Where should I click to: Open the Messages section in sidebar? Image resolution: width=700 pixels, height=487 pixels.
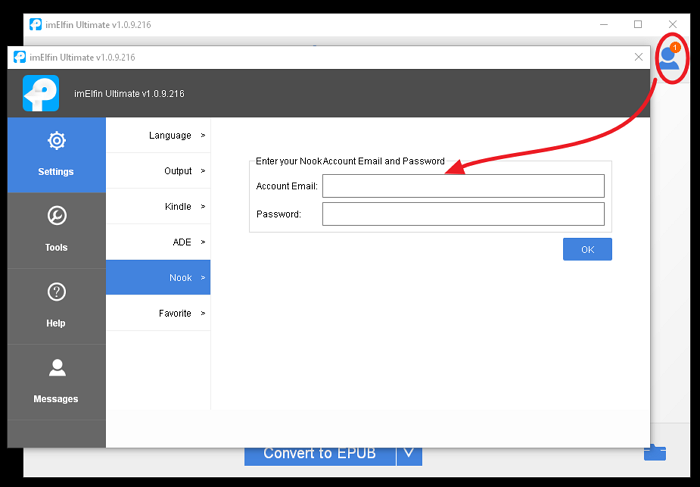coord(56,382)
